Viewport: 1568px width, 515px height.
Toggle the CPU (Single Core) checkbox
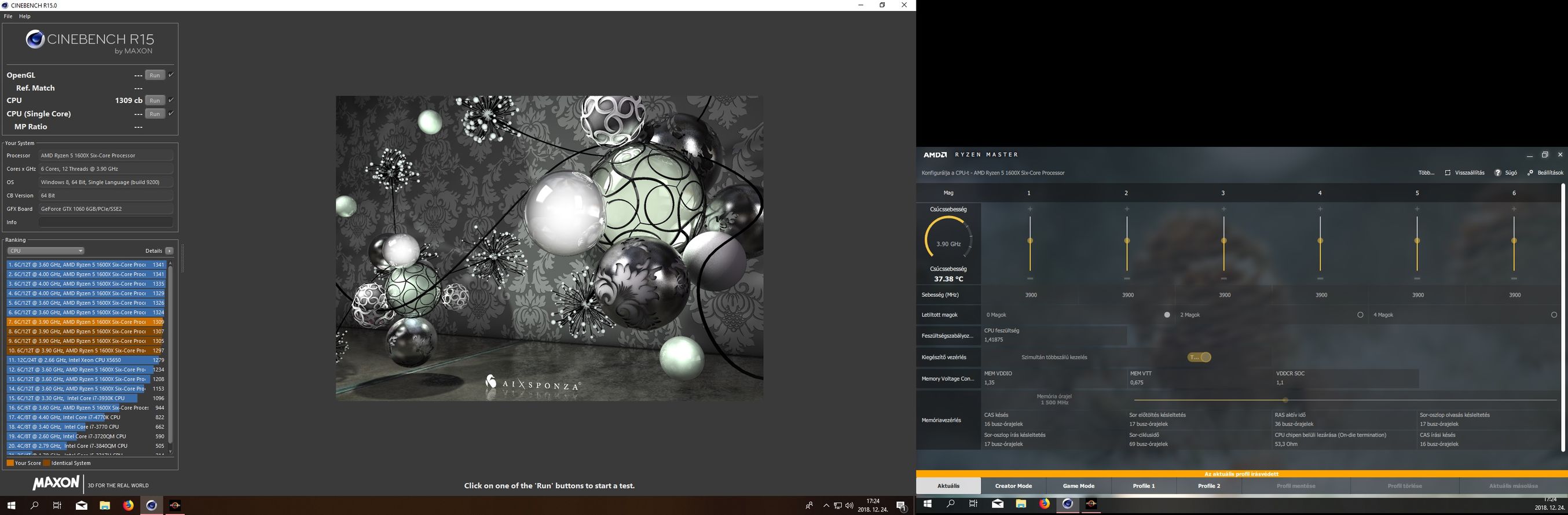tap(171, 113)
